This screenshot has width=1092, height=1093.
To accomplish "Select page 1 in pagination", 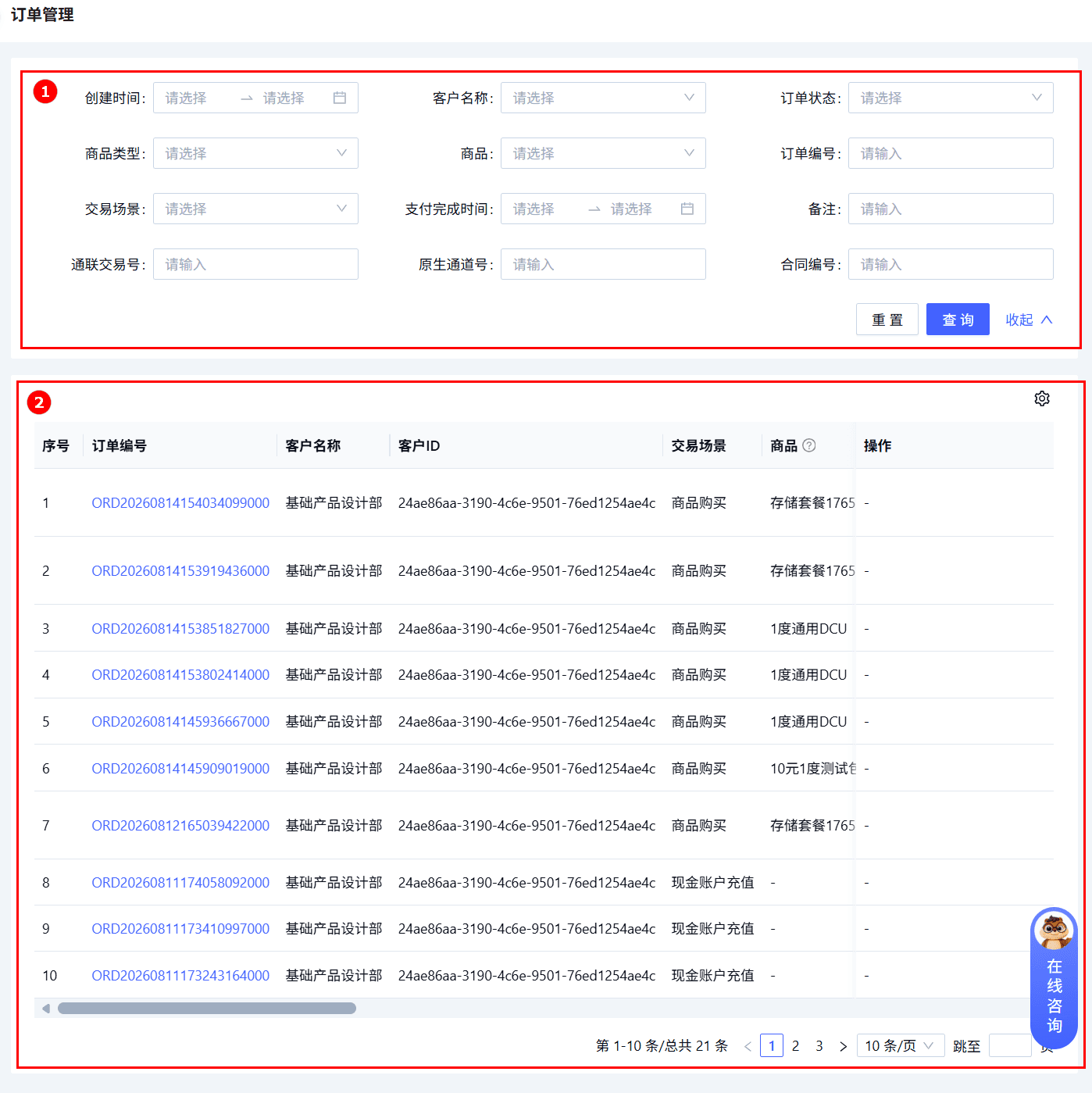I will click(772, 1046).
